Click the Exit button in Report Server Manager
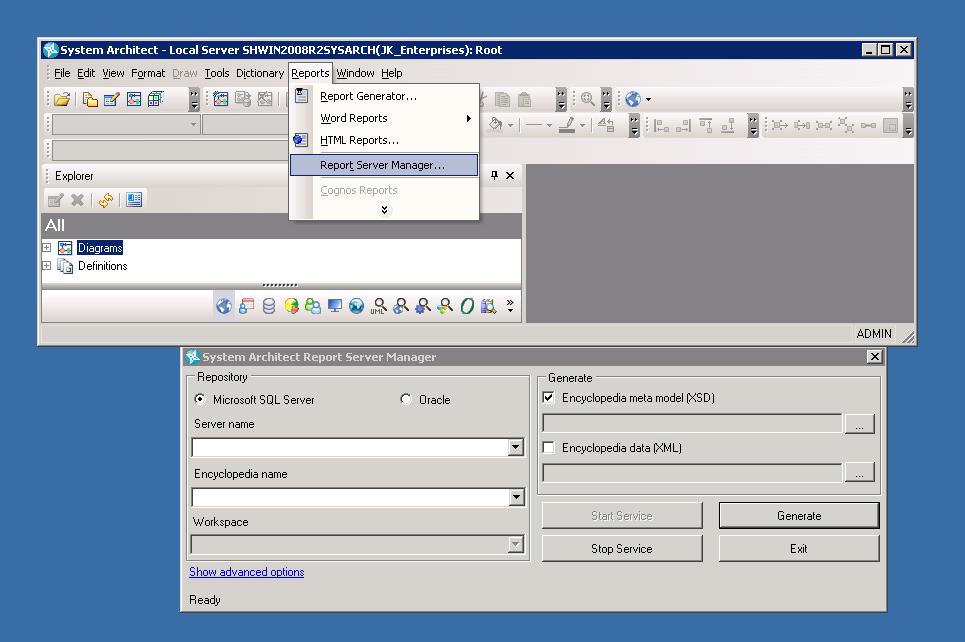Screen dimensions: 965x642 799,548
